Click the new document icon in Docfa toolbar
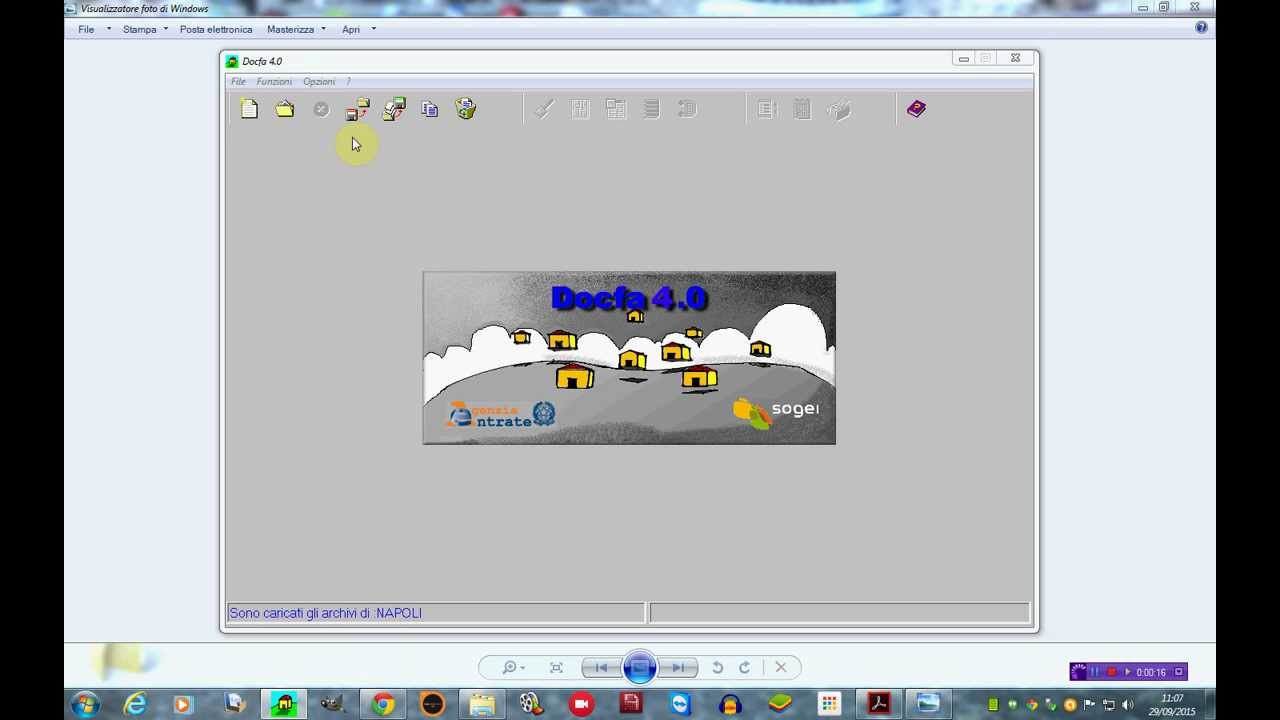Image resolution: width=1280 pixels, height=720 pixels. coord(249,109)
